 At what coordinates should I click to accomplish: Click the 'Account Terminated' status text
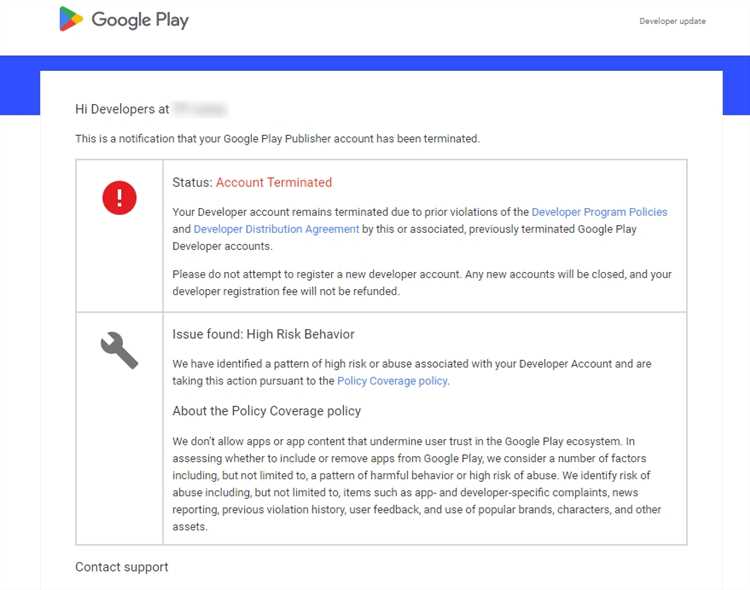point(274,182)
